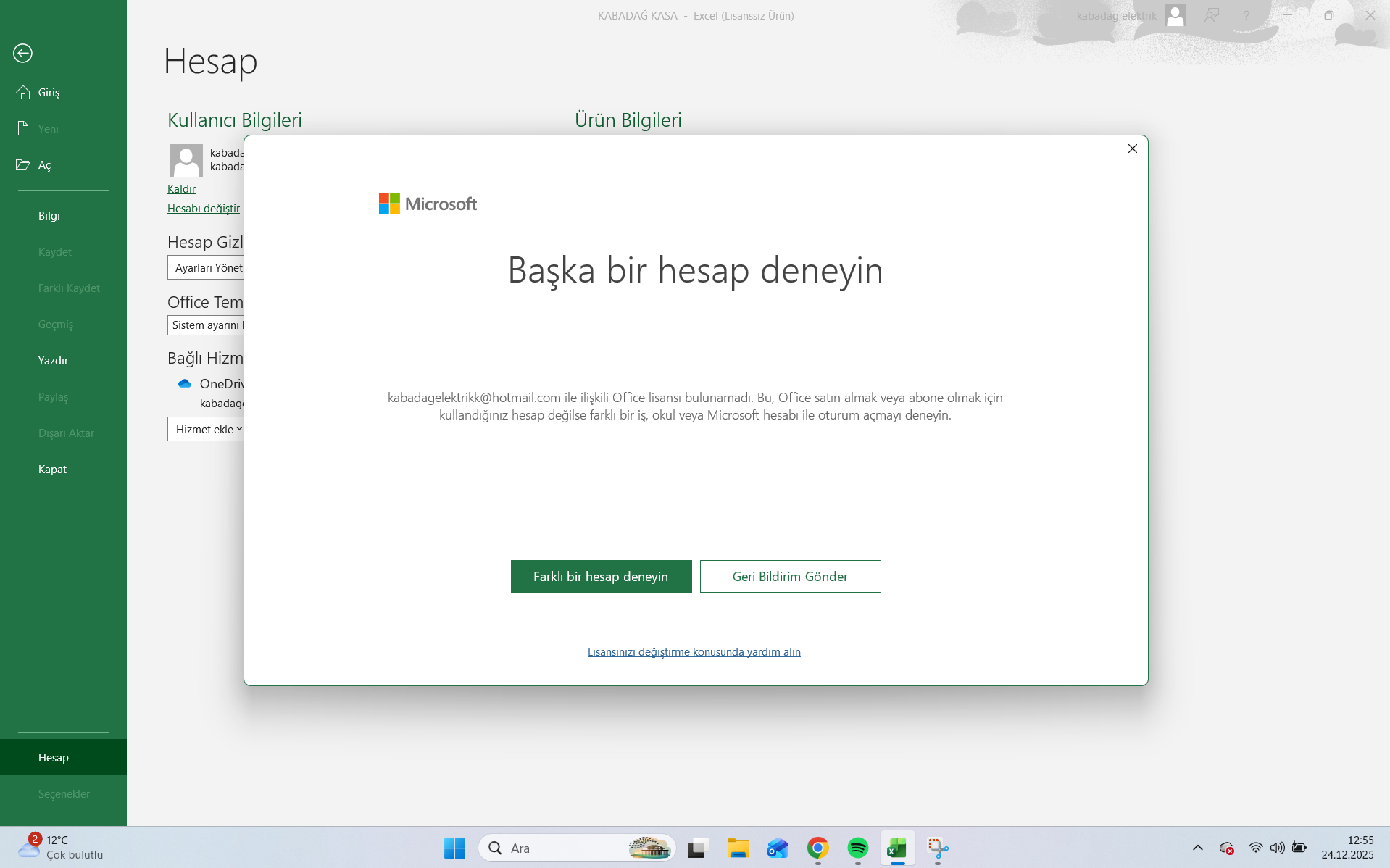Open Spotify from the taskbar
Image resolution: width=1390 pixels, height=868 pixels.
pos(857,848)
